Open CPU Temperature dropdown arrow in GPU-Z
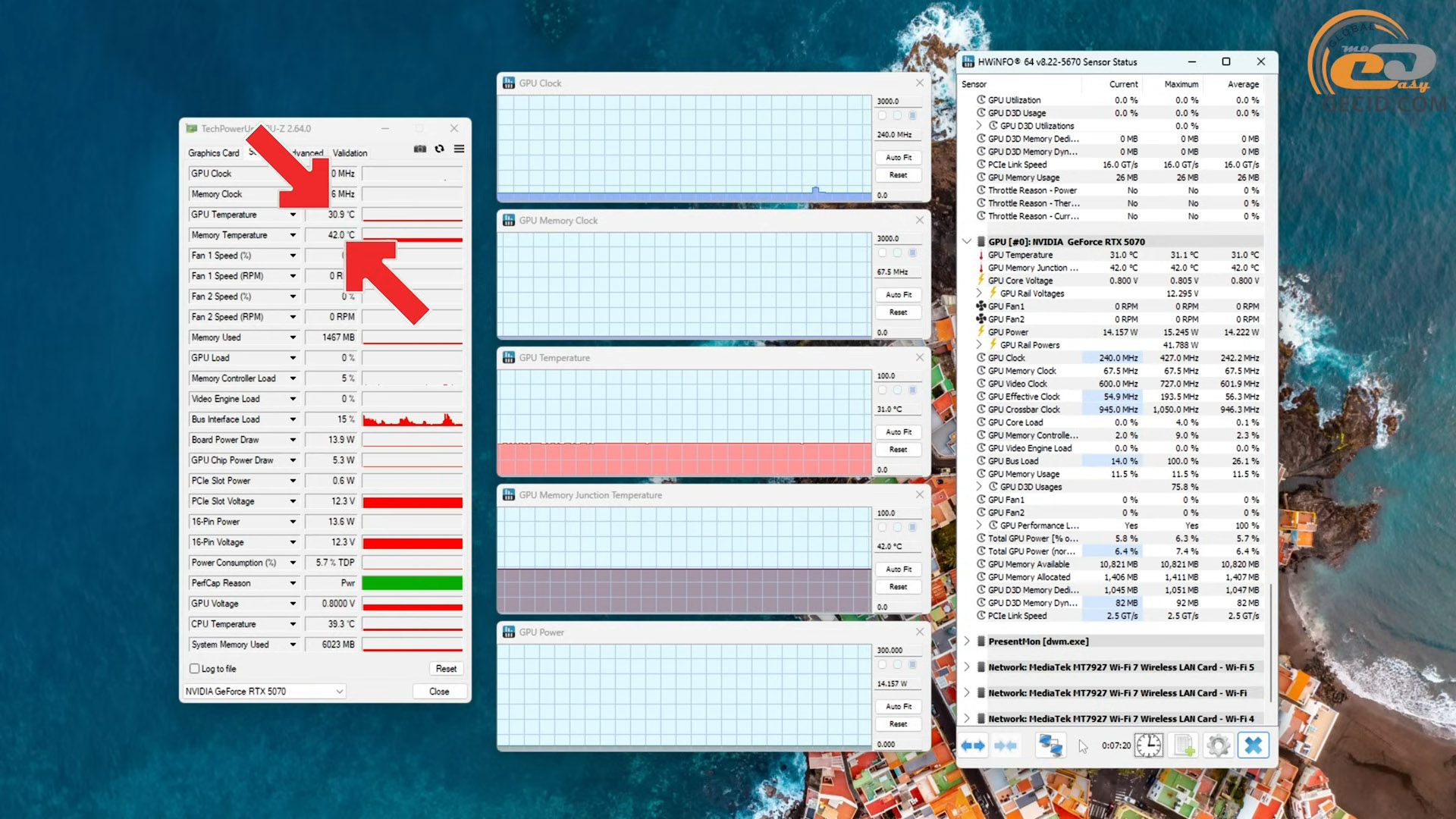 tap(293, 624)
